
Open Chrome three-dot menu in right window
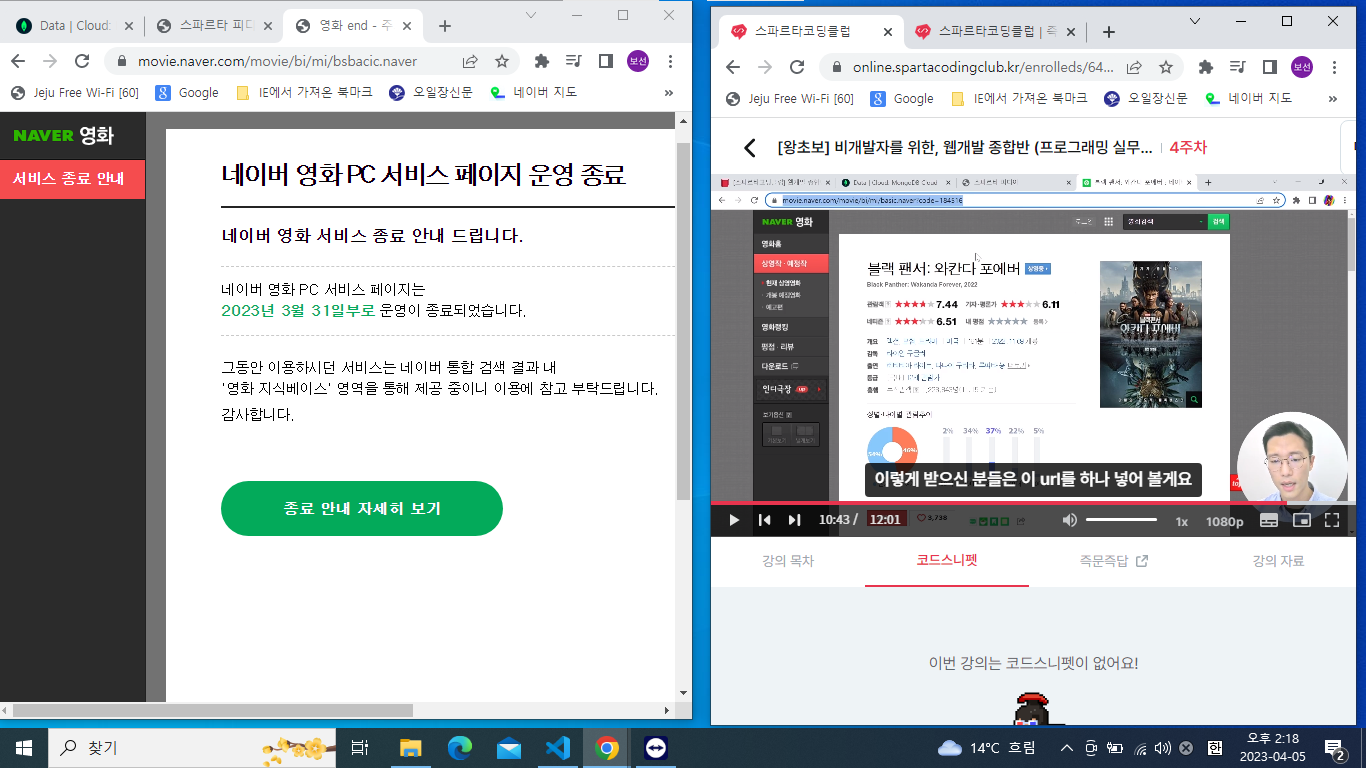coord(1334,67)
